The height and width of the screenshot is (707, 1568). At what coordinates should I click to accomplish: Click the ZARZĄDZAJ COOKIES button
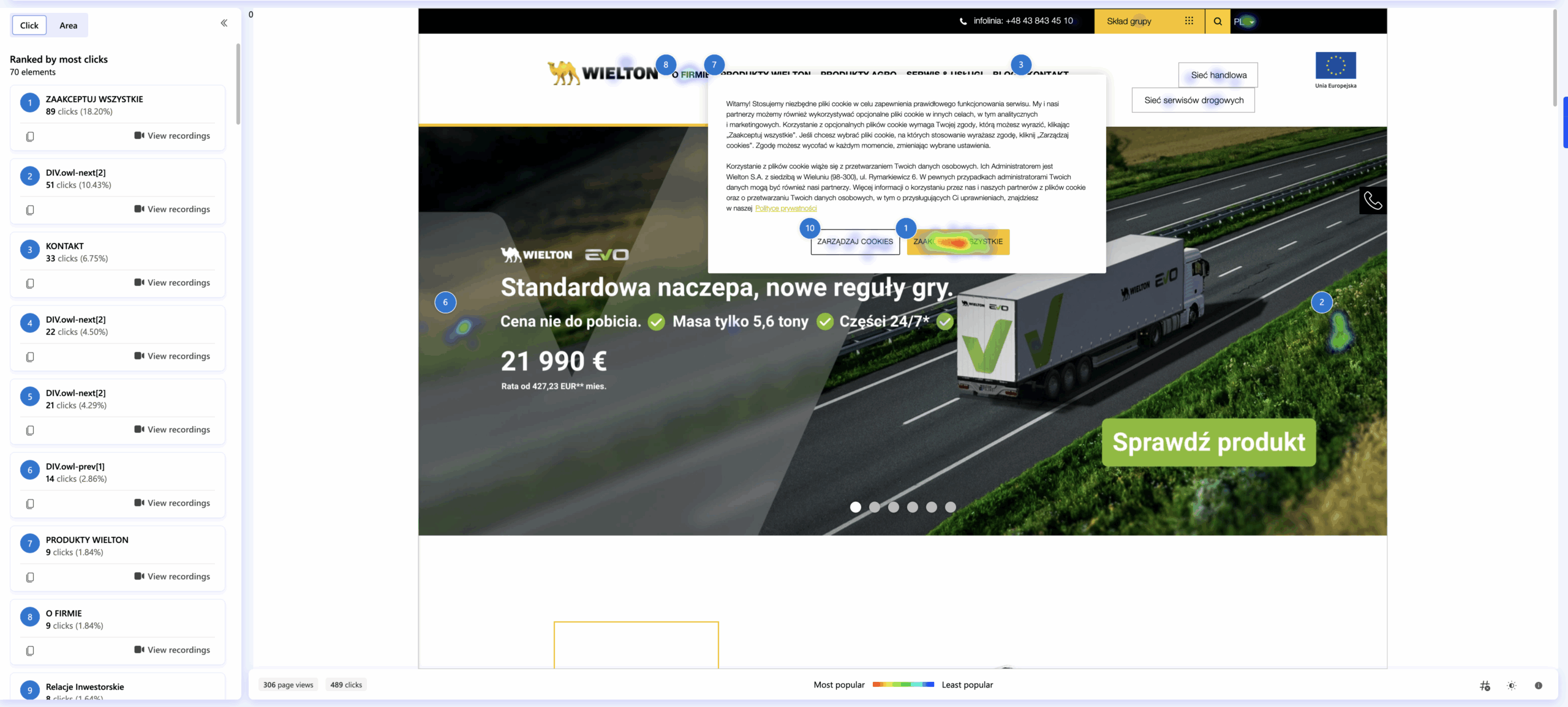[855, 242]
